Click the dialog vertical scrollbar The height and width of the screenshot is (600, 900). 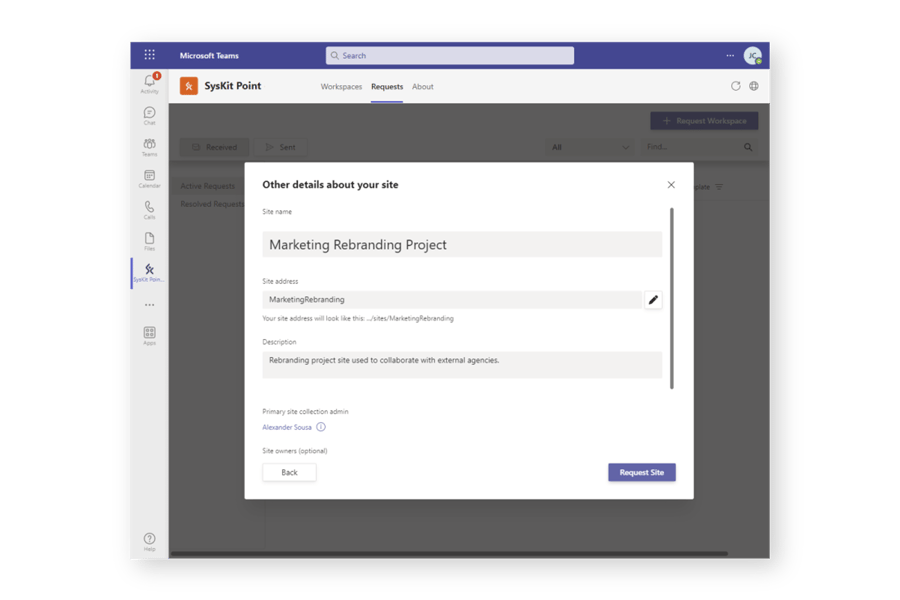(672, 299)
